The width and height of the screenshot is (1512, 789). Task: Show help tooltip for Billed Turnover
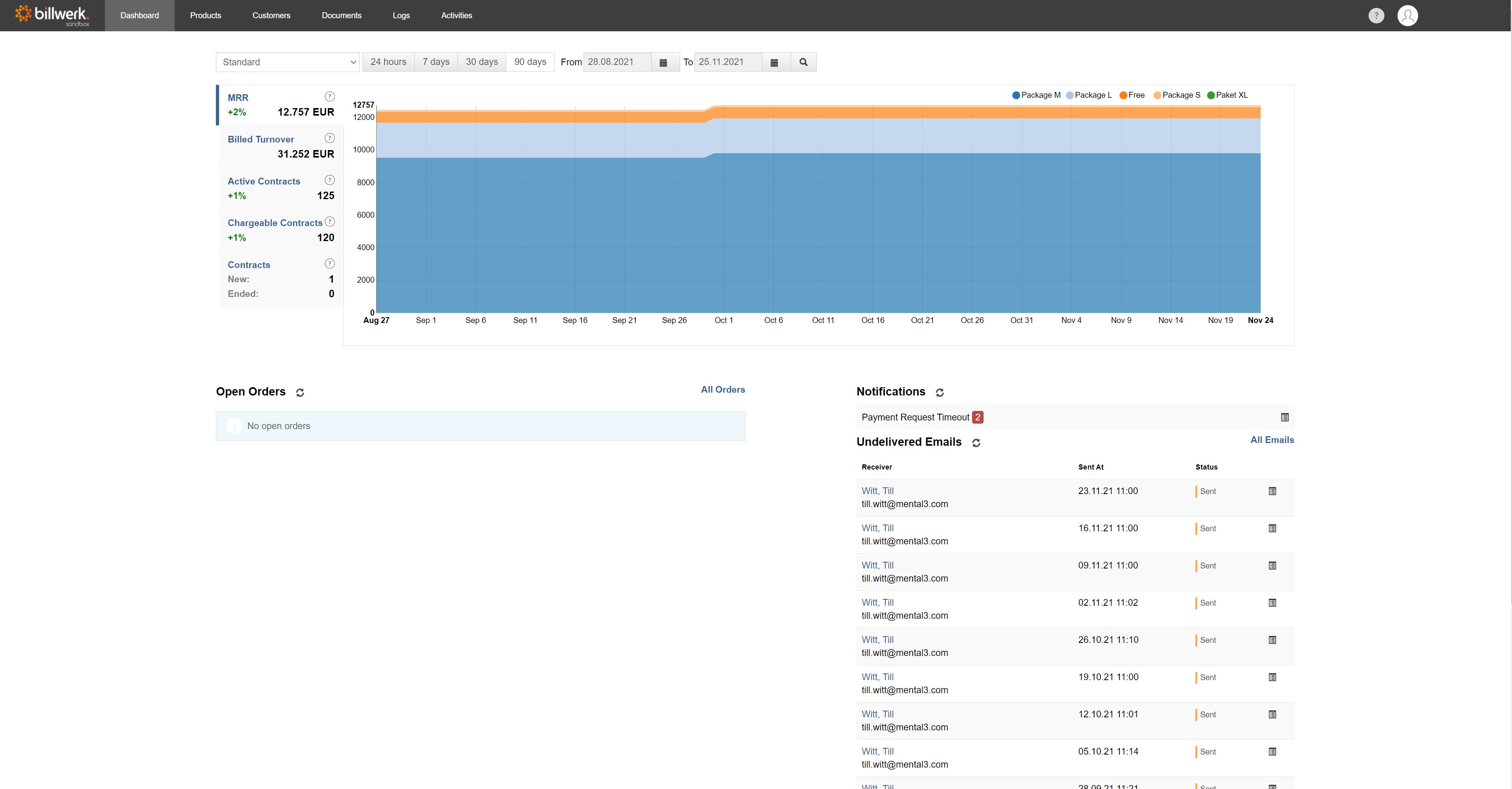(x=330, y=138)
